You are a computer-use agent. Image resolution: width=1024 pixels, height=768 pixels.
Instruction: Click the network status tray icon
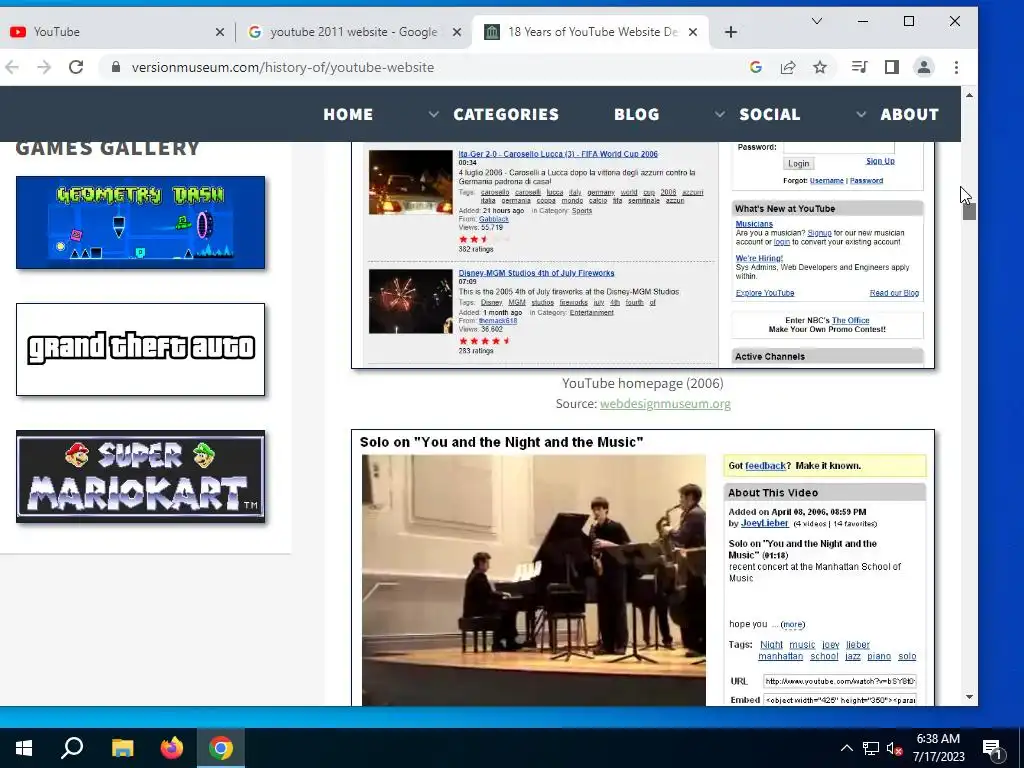click(871, 748)
